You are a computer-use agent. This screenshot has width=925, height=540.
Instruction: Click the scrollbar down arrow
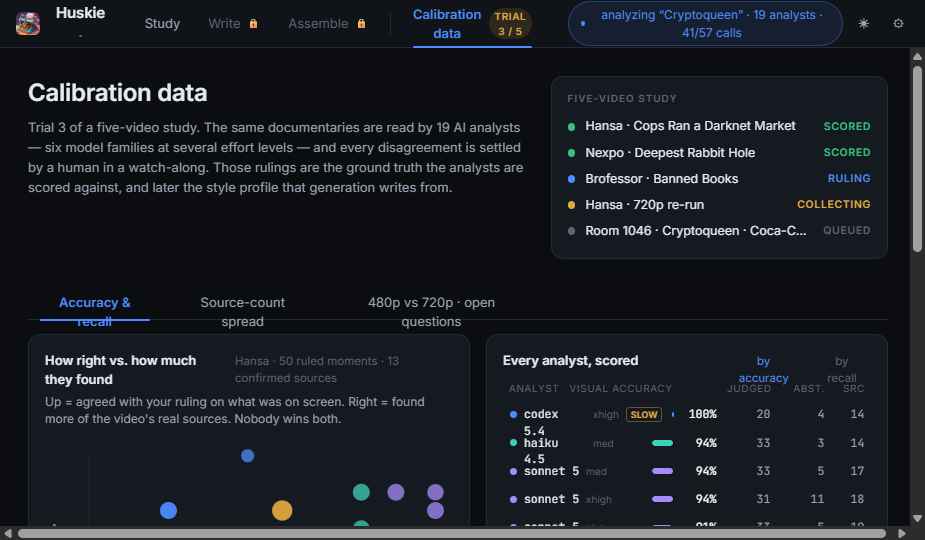[x=917, y=519]
